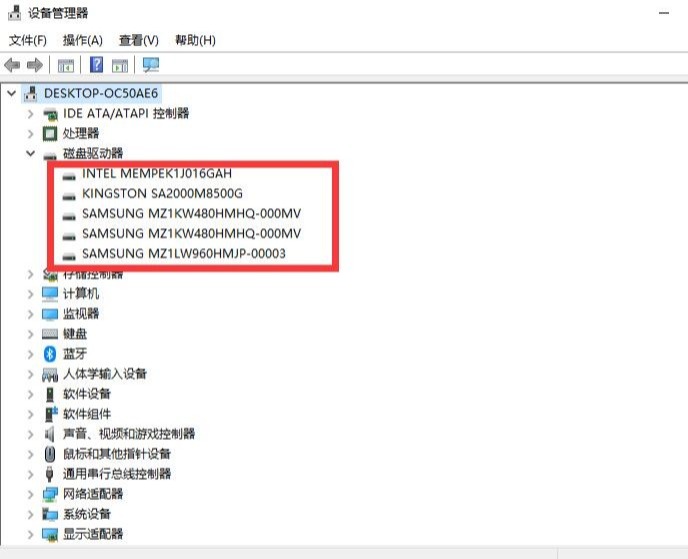Select the 人体学输入设备 label
The width and height of the screenshot is (688, 559).
point(105,374)
